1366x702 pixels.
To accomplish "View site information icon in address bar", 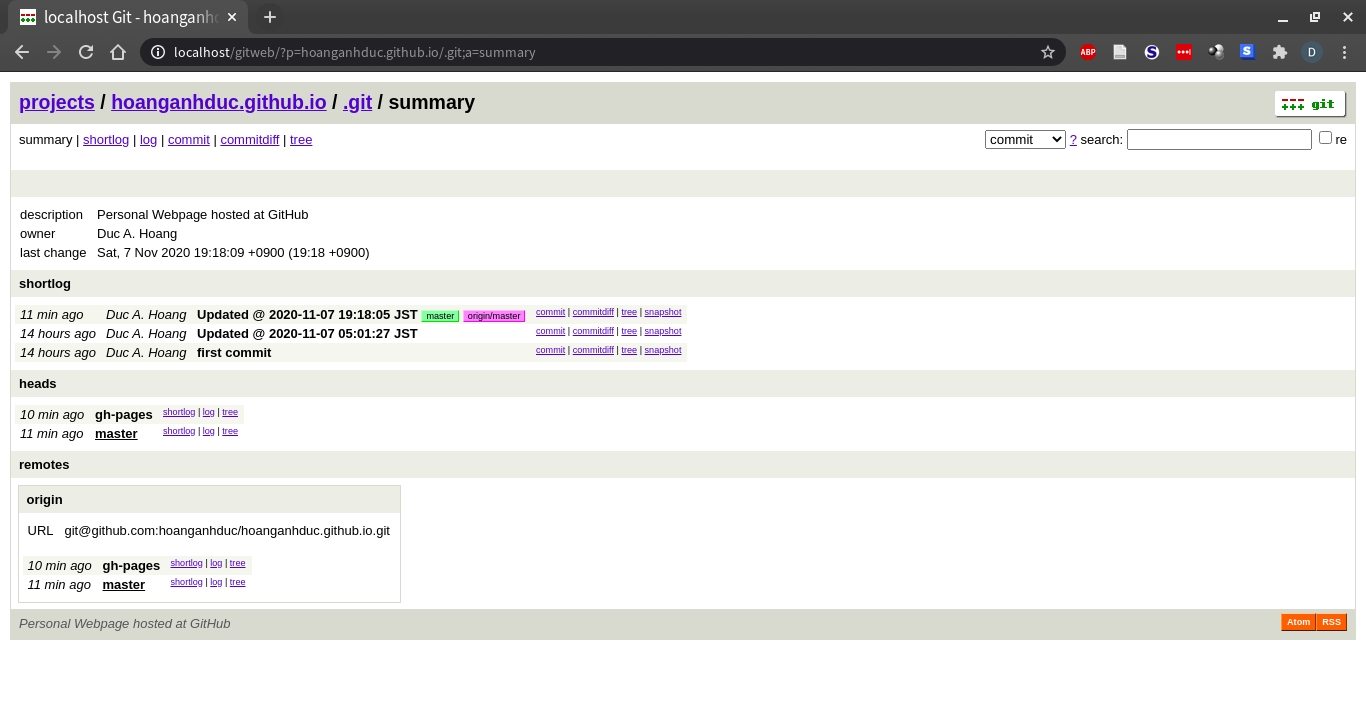I will tap(158, 52).
